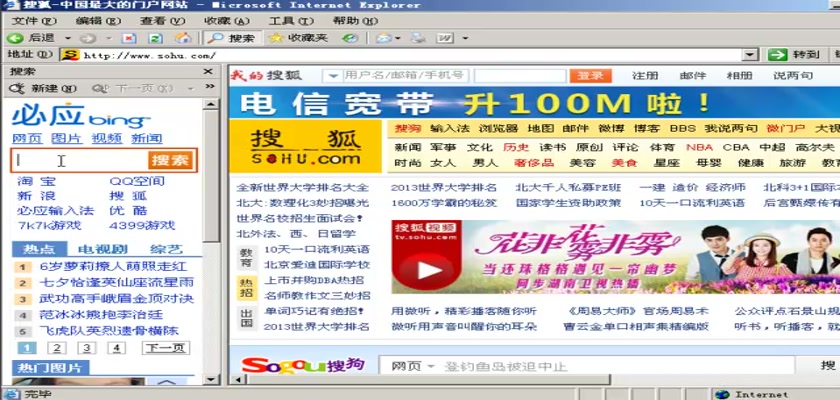Viewport: 840px width, 400px height.
Task: Play the 花非花雾非雾 video banner
Action: pyautogui.click(x=616, y=257)
